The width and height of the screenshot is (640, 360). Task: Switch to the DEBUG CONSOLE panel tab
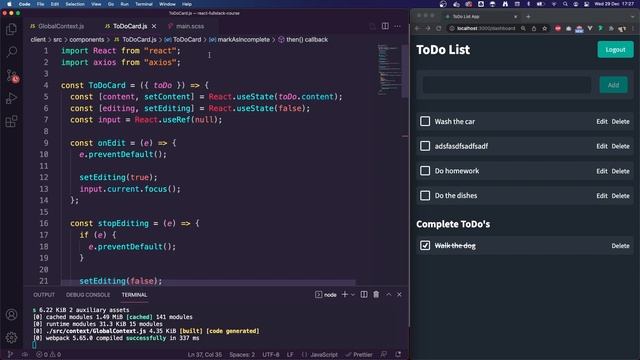[x=88, y=295]
